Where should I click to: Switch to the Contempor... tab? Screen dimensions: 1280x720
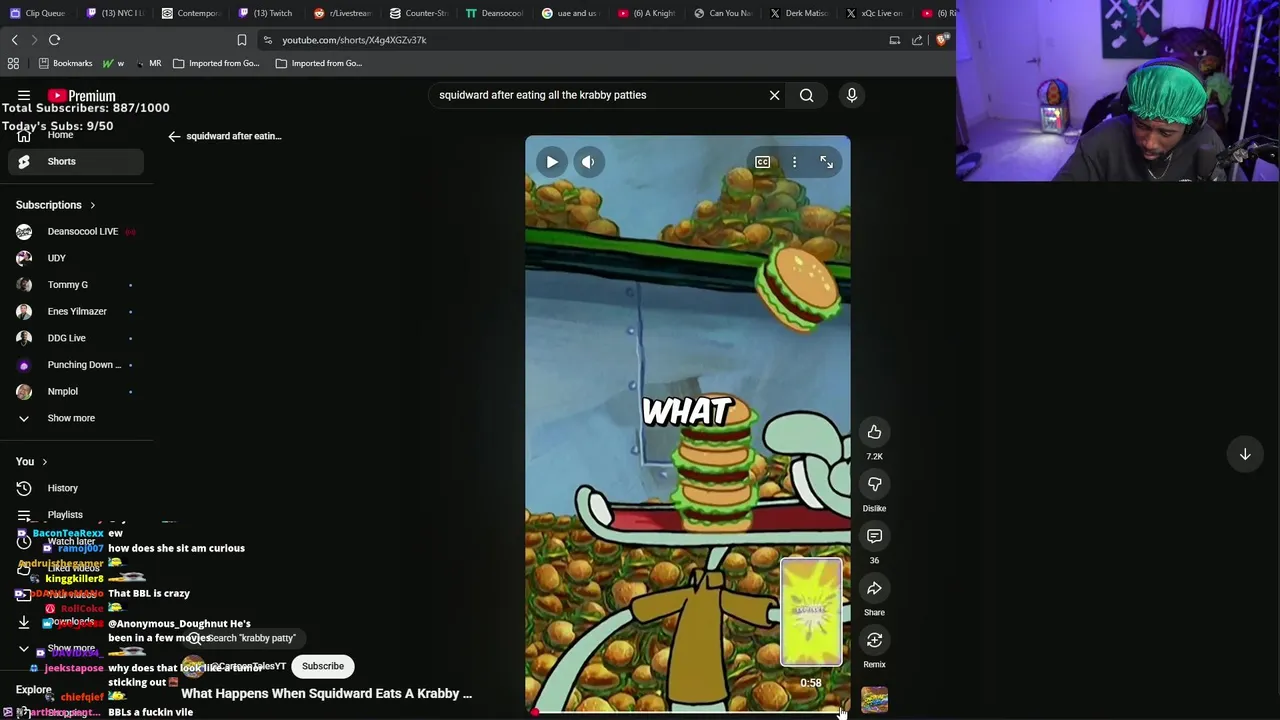190,13
